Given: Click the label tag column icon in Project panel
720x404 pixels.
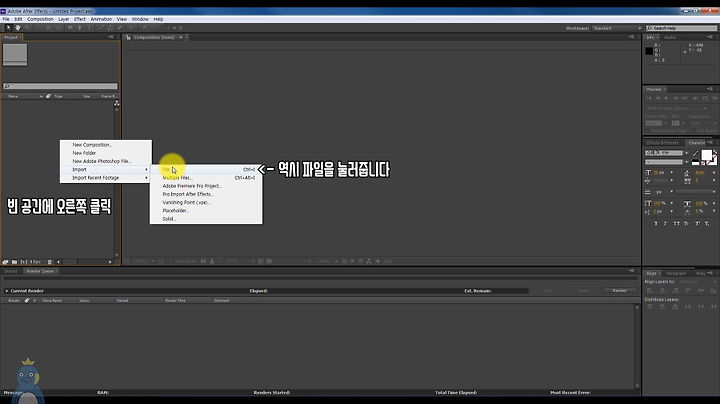Looking at the screenshot, I should (48, 96).
